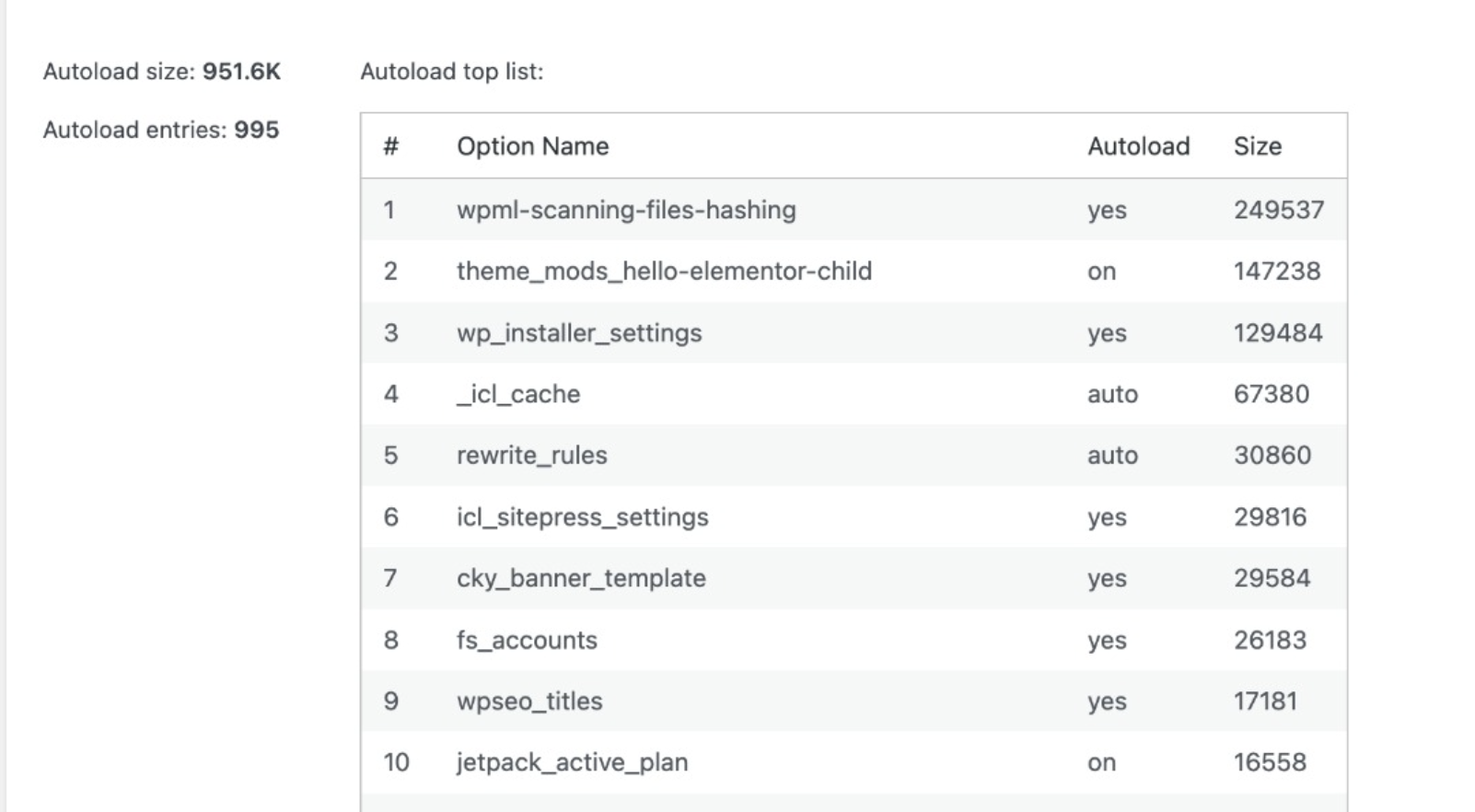Click the autoload value for _icl_cache
The image size is (1475, 812).
coord(1112,394)
